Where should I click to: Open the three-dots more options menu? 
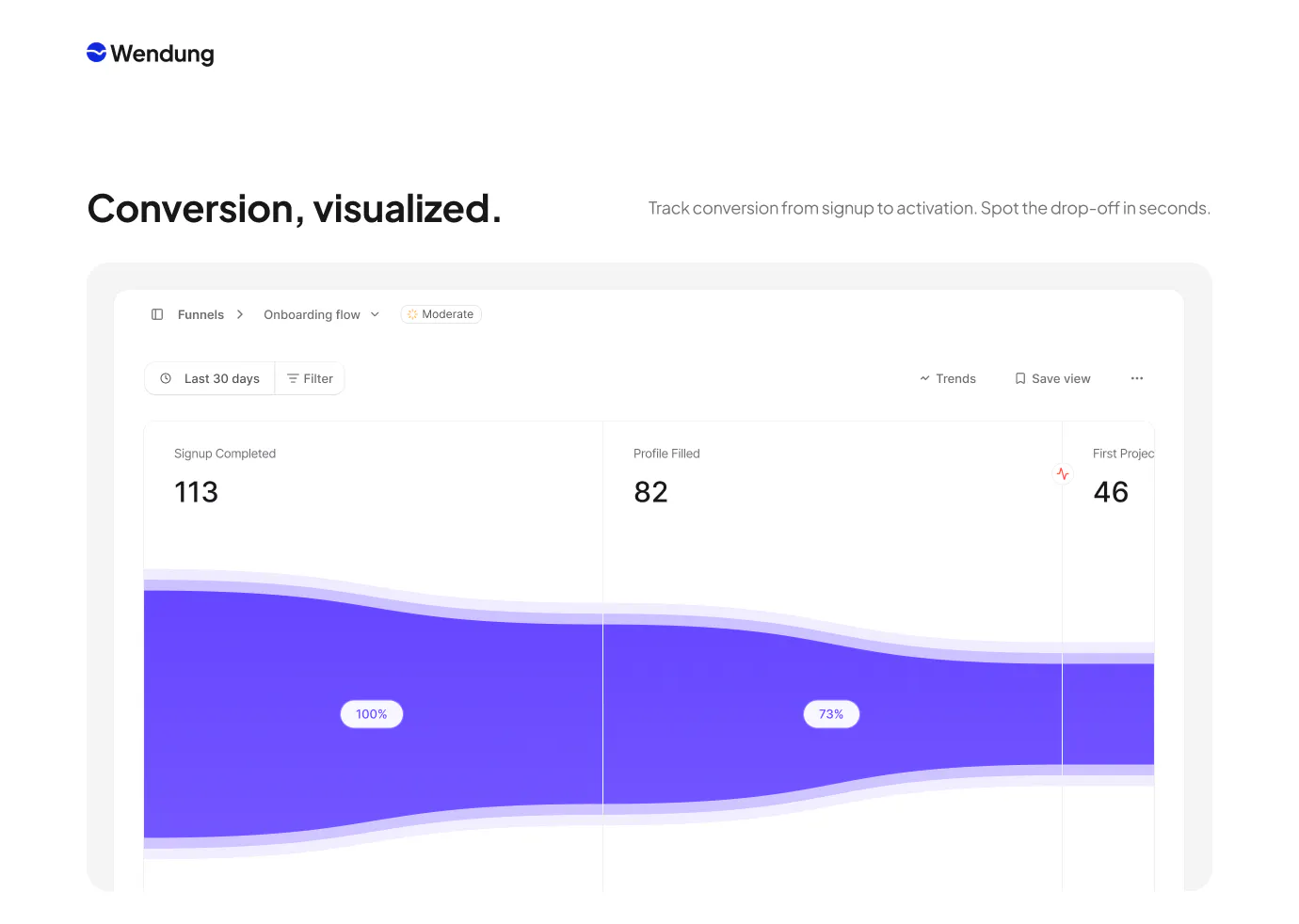pyautogui.click(x=1137, y=378)
